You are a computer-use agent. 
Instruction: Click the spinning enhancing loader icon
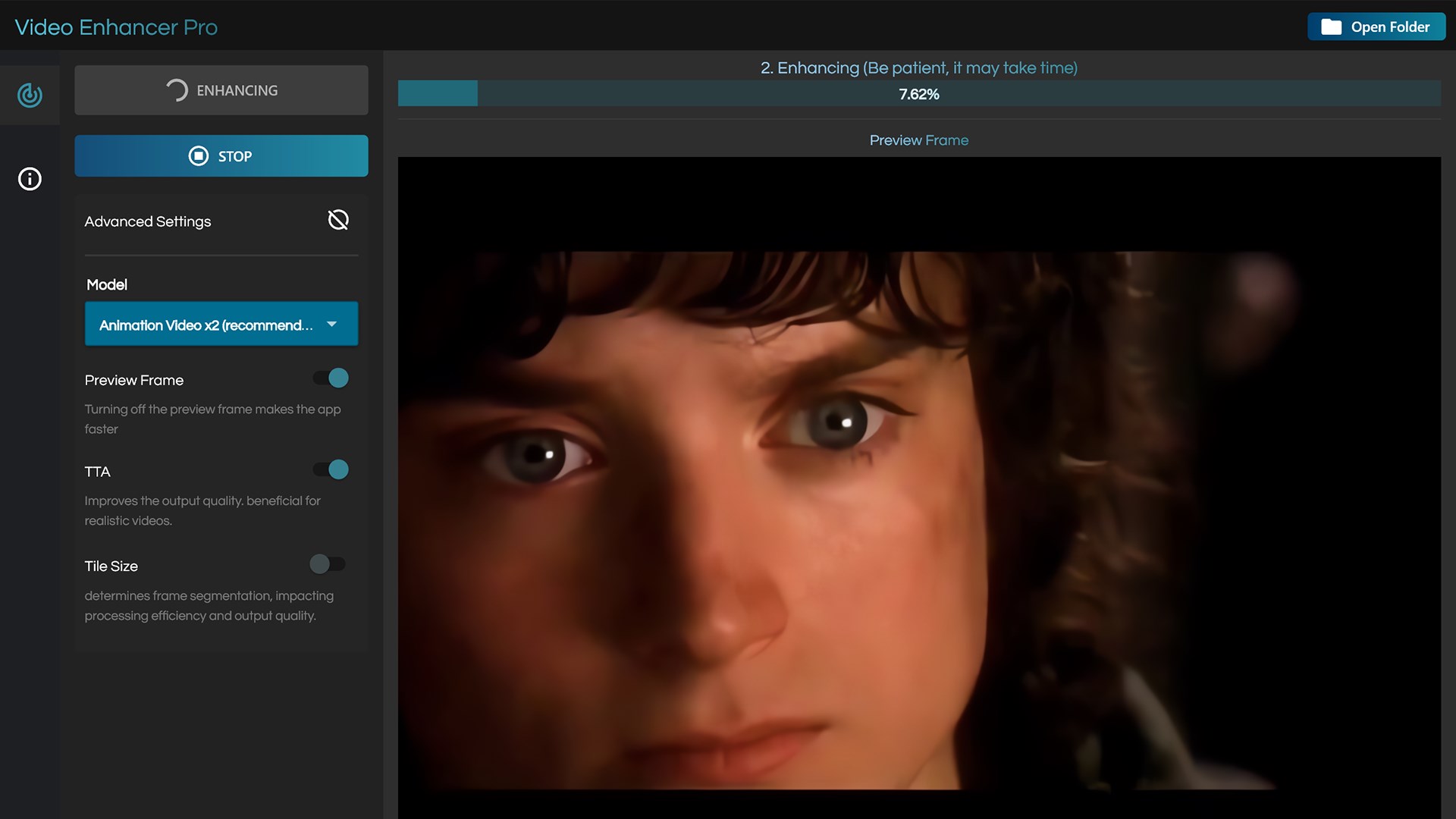177,90
